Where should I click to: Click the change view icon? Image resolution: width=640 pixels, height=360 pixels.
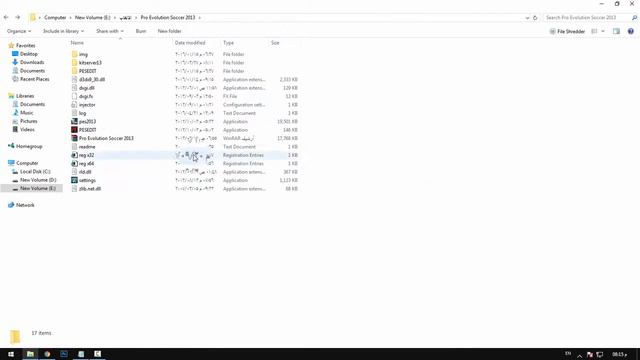coord(594,31)
